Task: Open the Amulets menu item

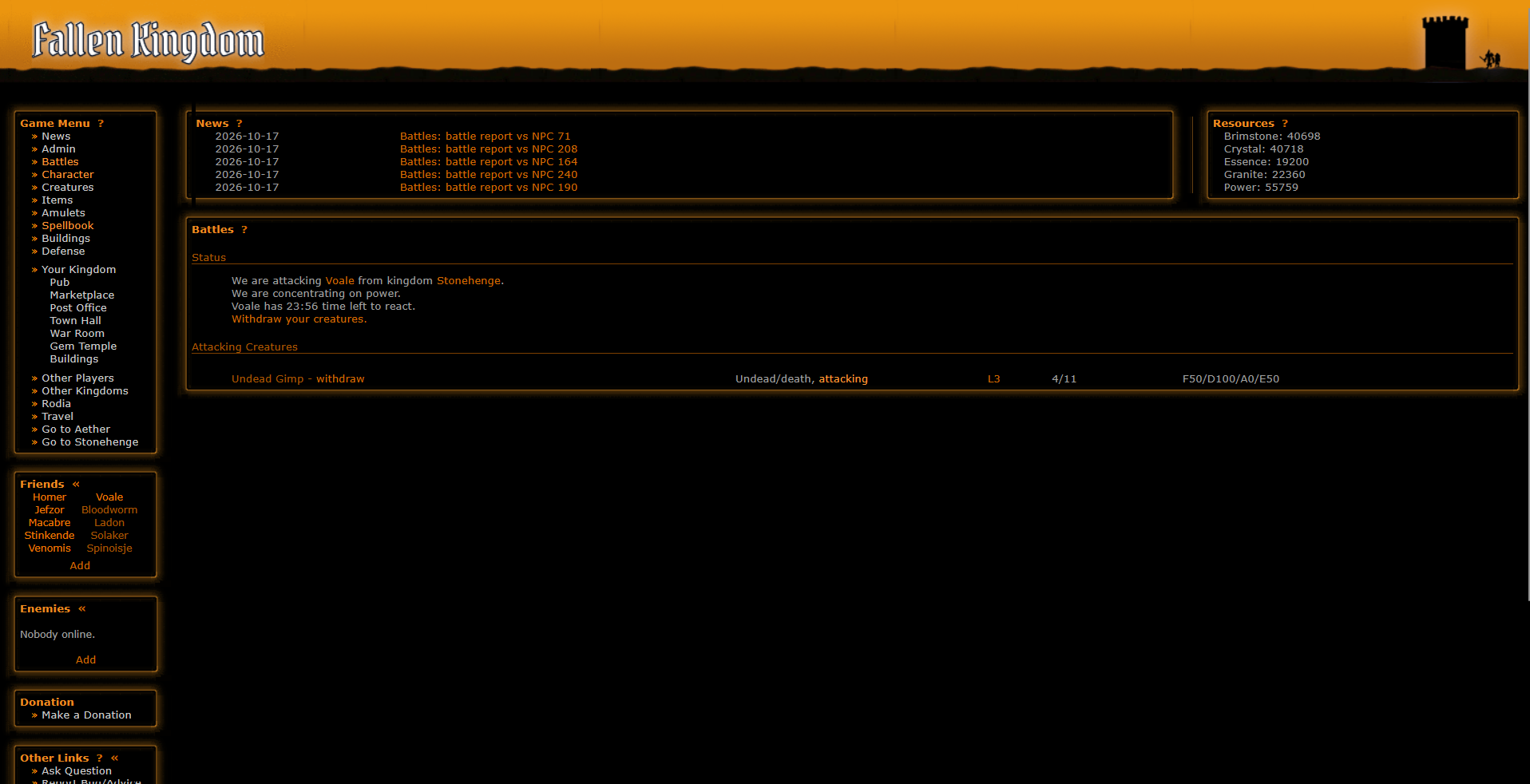Action: coord(63,213)
